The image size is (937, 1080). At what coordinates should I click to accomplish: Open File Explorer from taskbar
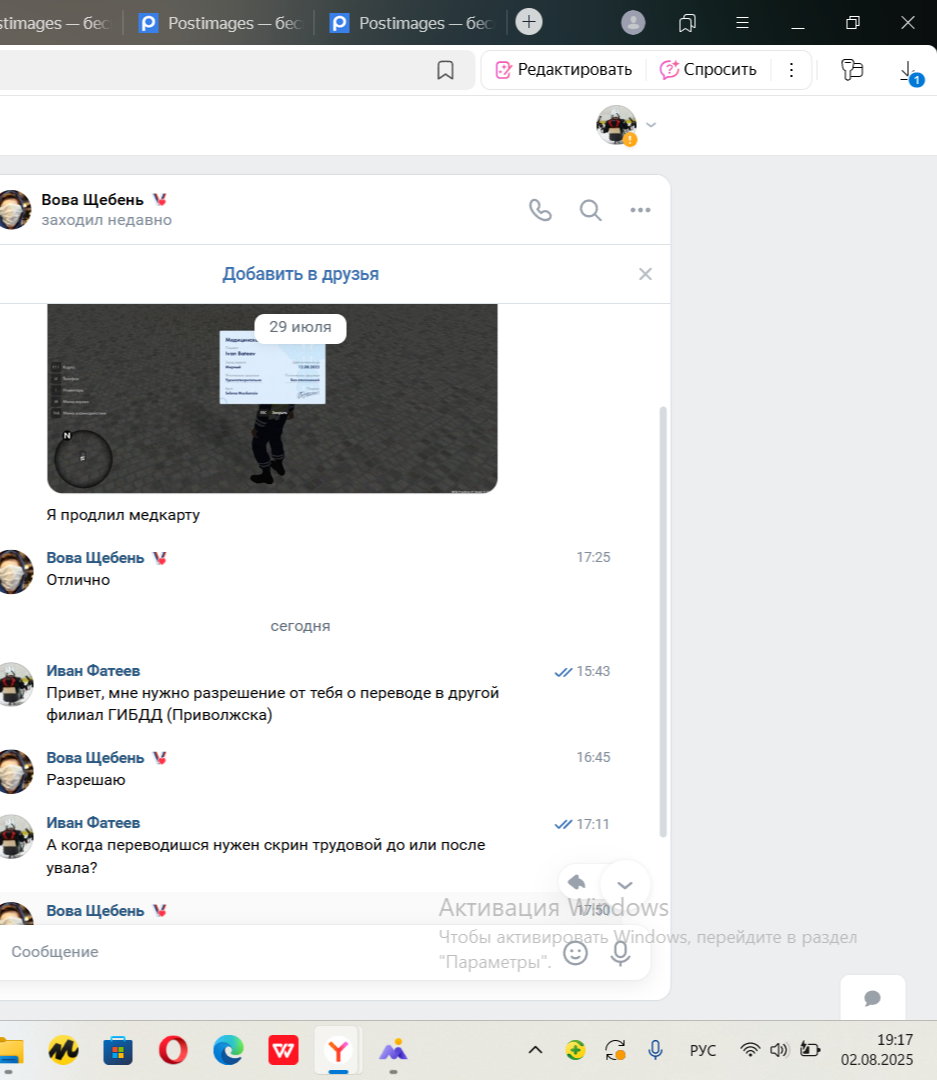(11, 1050)
